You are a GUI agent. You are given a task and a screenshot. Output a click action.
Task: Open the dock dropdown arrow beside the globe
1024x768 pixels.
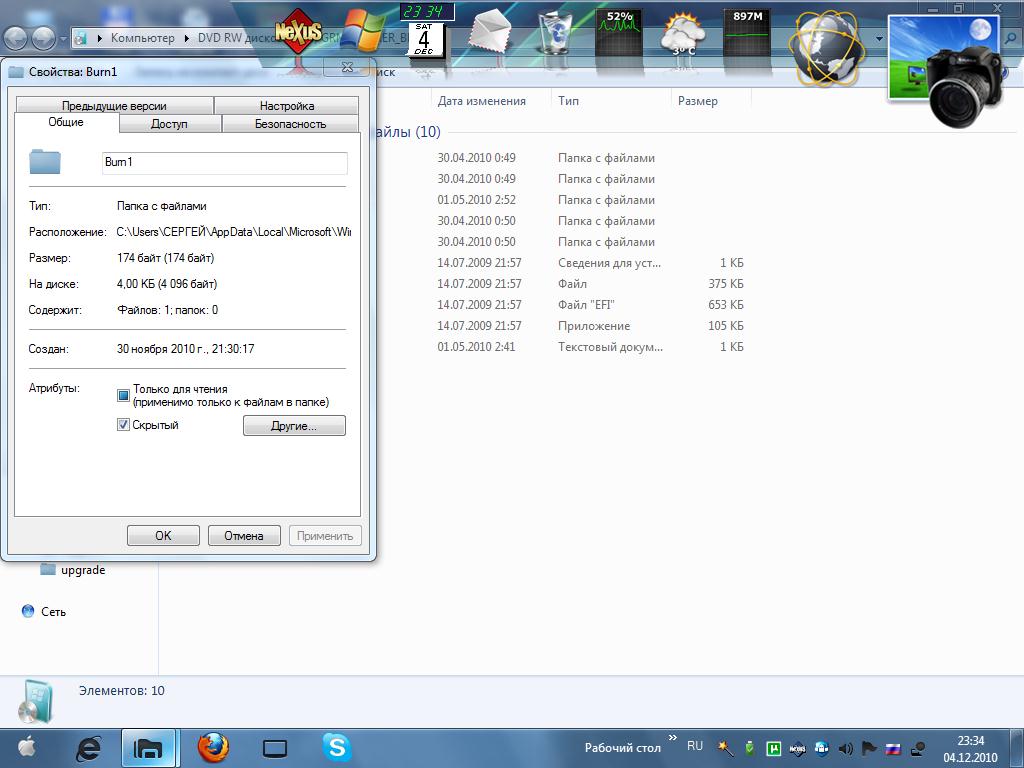[x=879, y=39]
